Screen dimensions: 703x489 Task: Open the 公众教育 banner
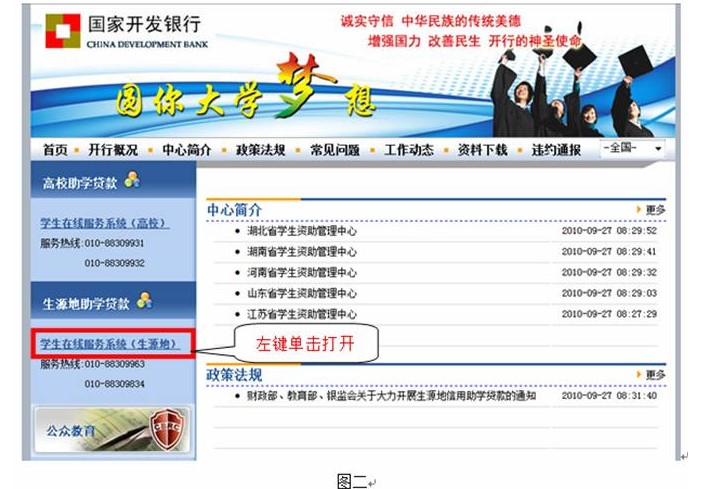(x=71, y=431)
